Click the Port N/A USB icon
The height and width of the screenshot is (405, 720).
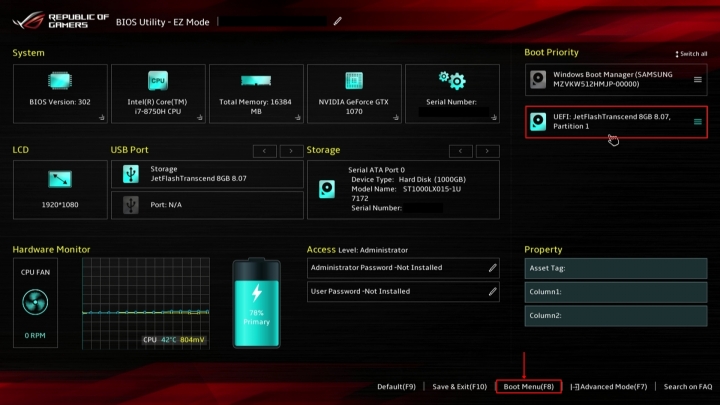pos(131,205)
